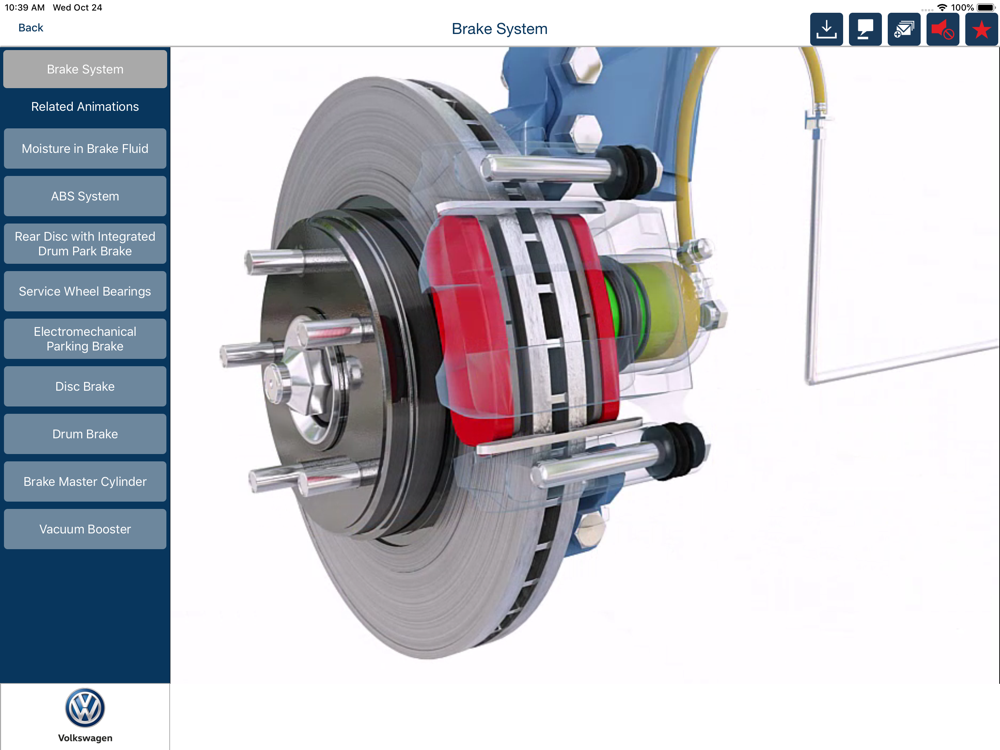
Task: Click the "100%" battery percentage text
Action: pyautogui.click(x=962, y=8)
